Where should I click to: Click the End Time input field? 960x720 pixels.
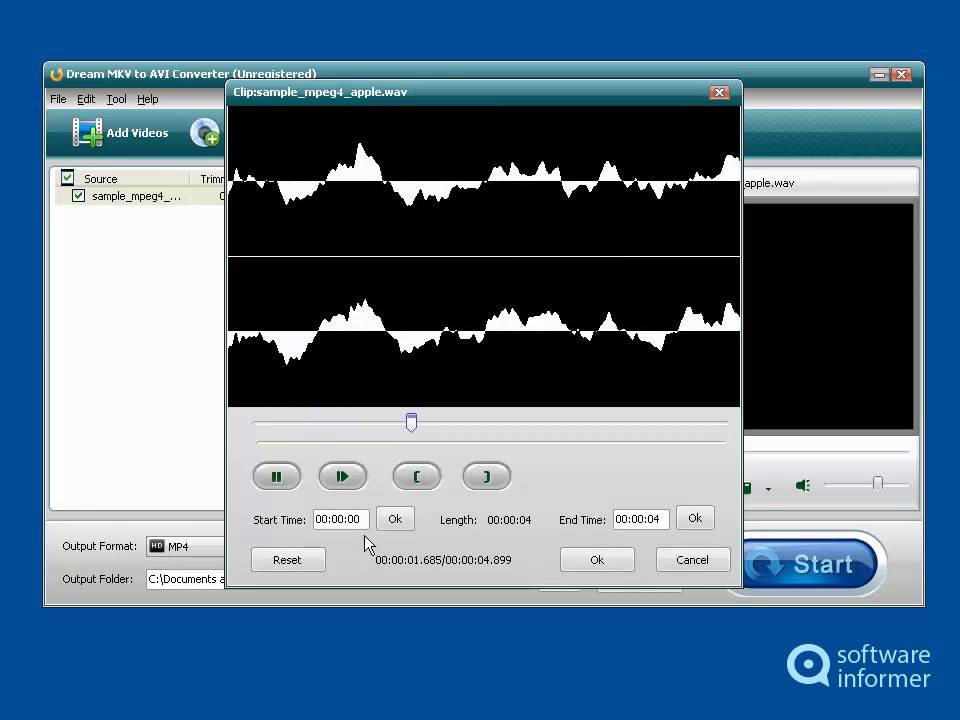(x=641, y=519)
